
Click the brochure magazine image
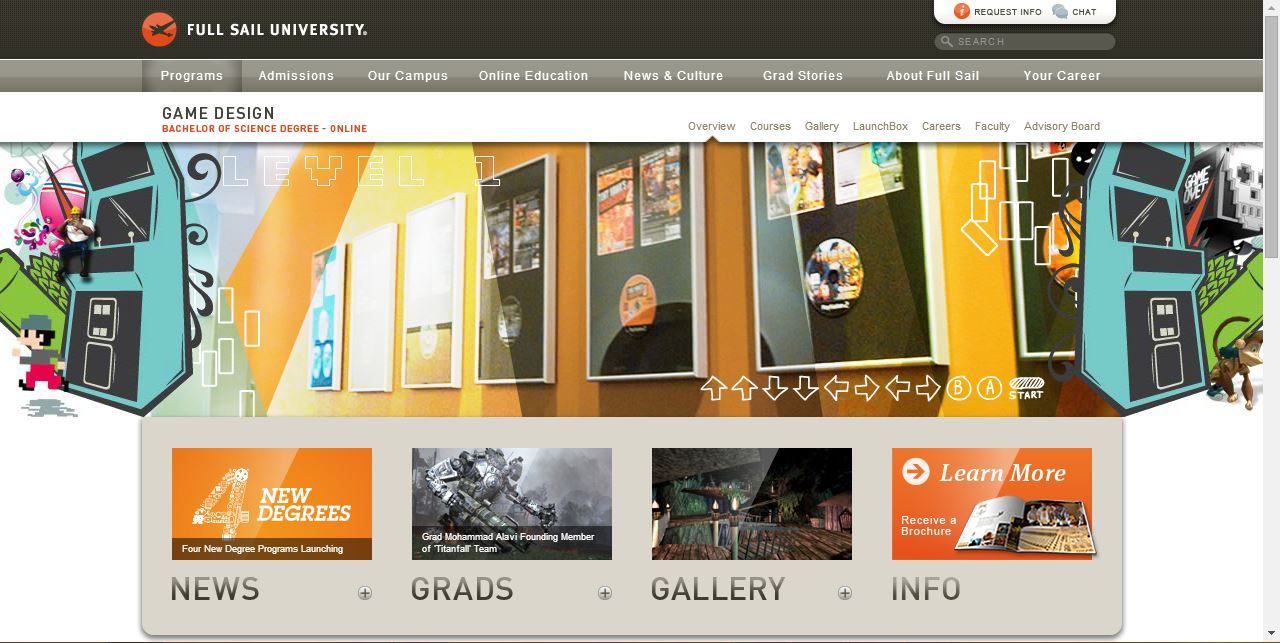(x=1027, y=527)
